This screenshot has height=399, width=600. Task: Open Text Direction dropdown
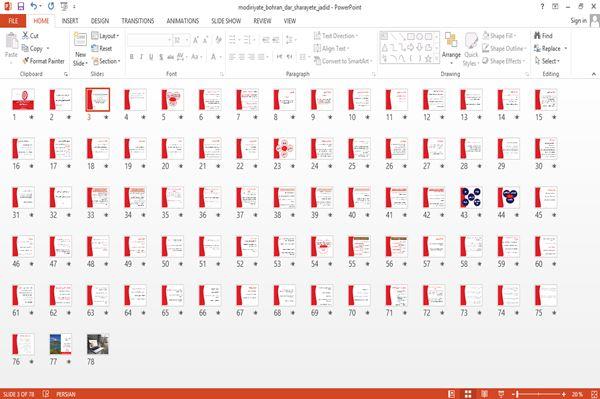336,36
